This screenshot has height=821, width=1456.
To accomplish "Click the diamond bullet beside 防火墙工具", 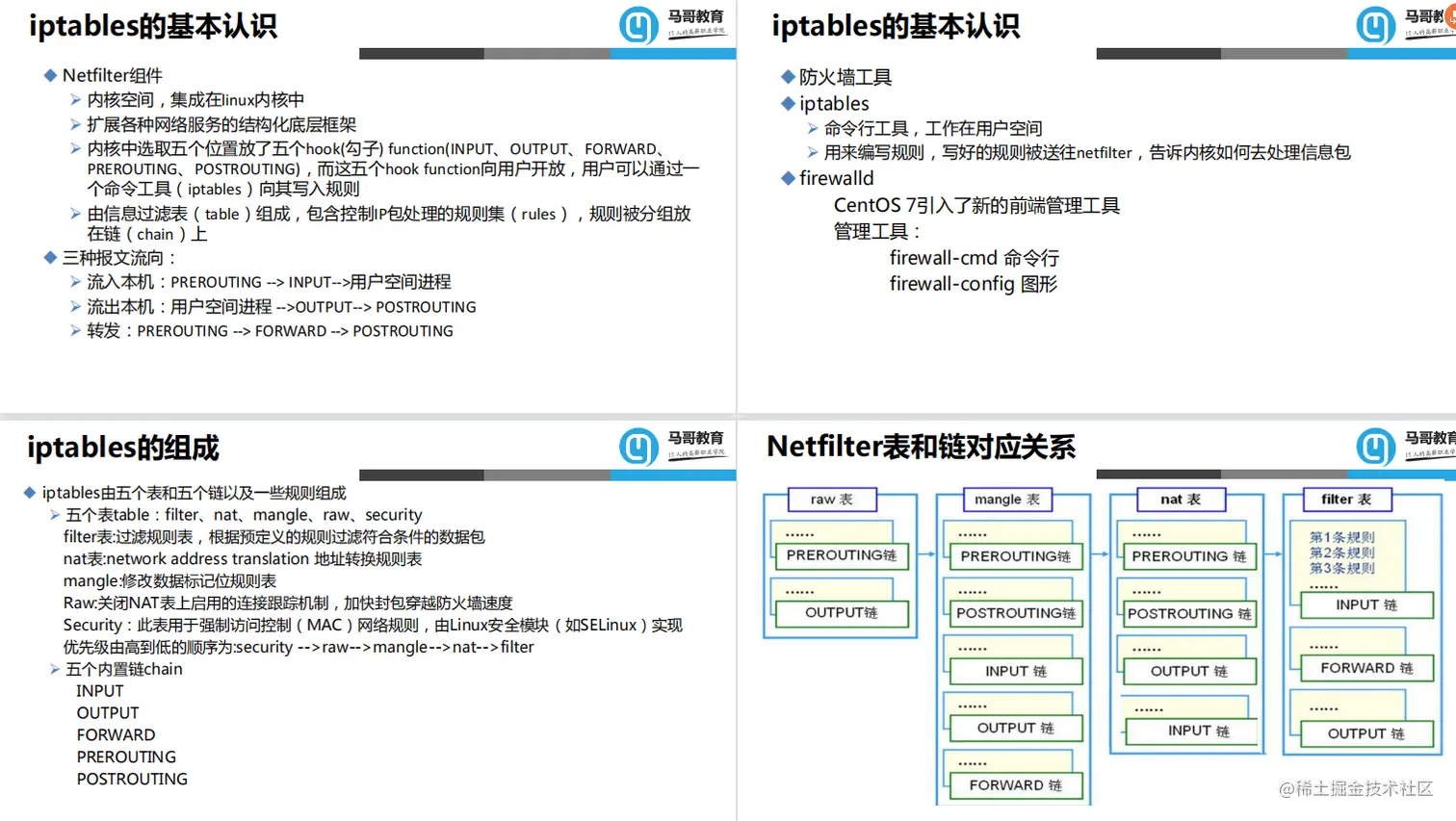I will click(x=788, y=77).
